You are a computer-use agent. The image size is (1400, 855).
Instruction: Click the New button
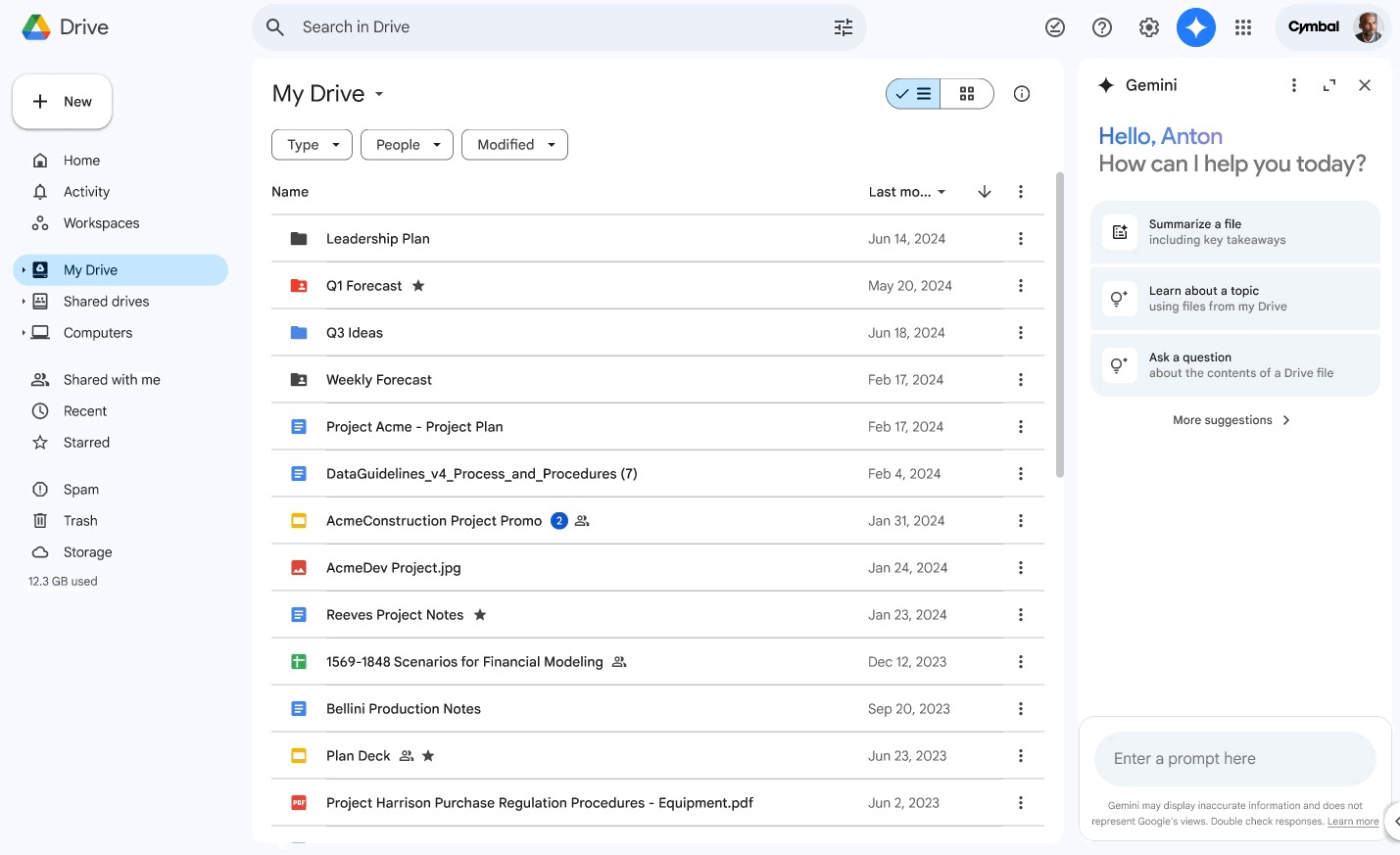[x=63, y=102]
